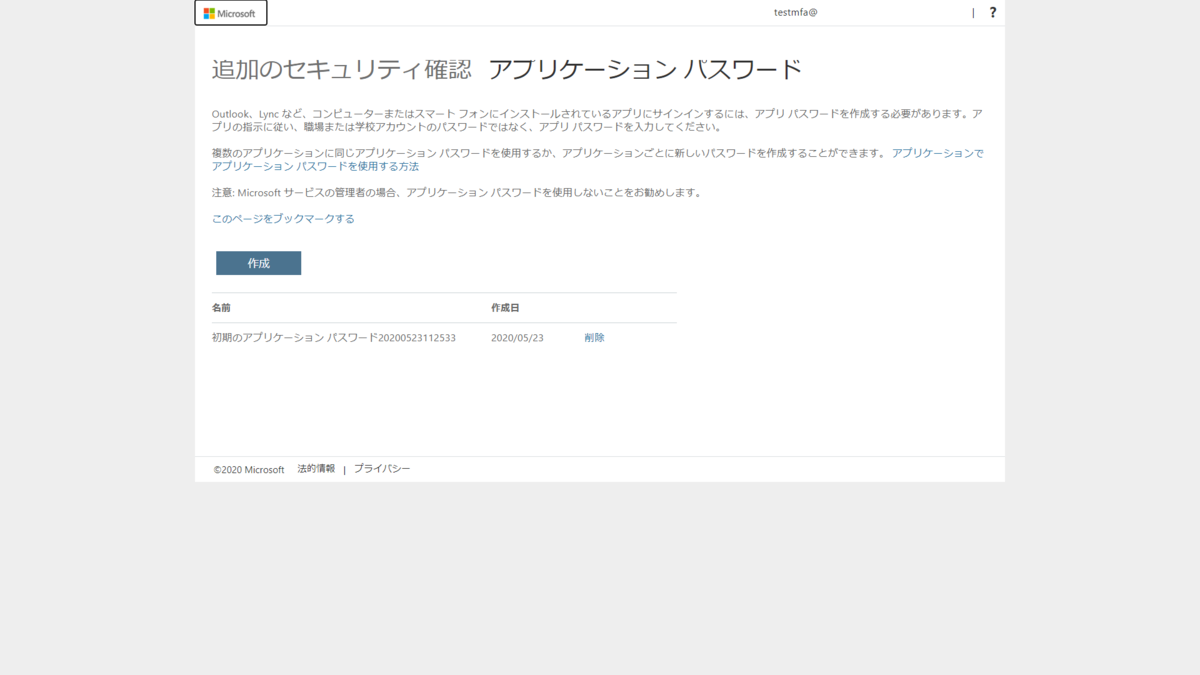Select the 追加のセキュリティ確認 heading
The width and height of the screenshot is (1200, 675).
[x=341, y=70]
